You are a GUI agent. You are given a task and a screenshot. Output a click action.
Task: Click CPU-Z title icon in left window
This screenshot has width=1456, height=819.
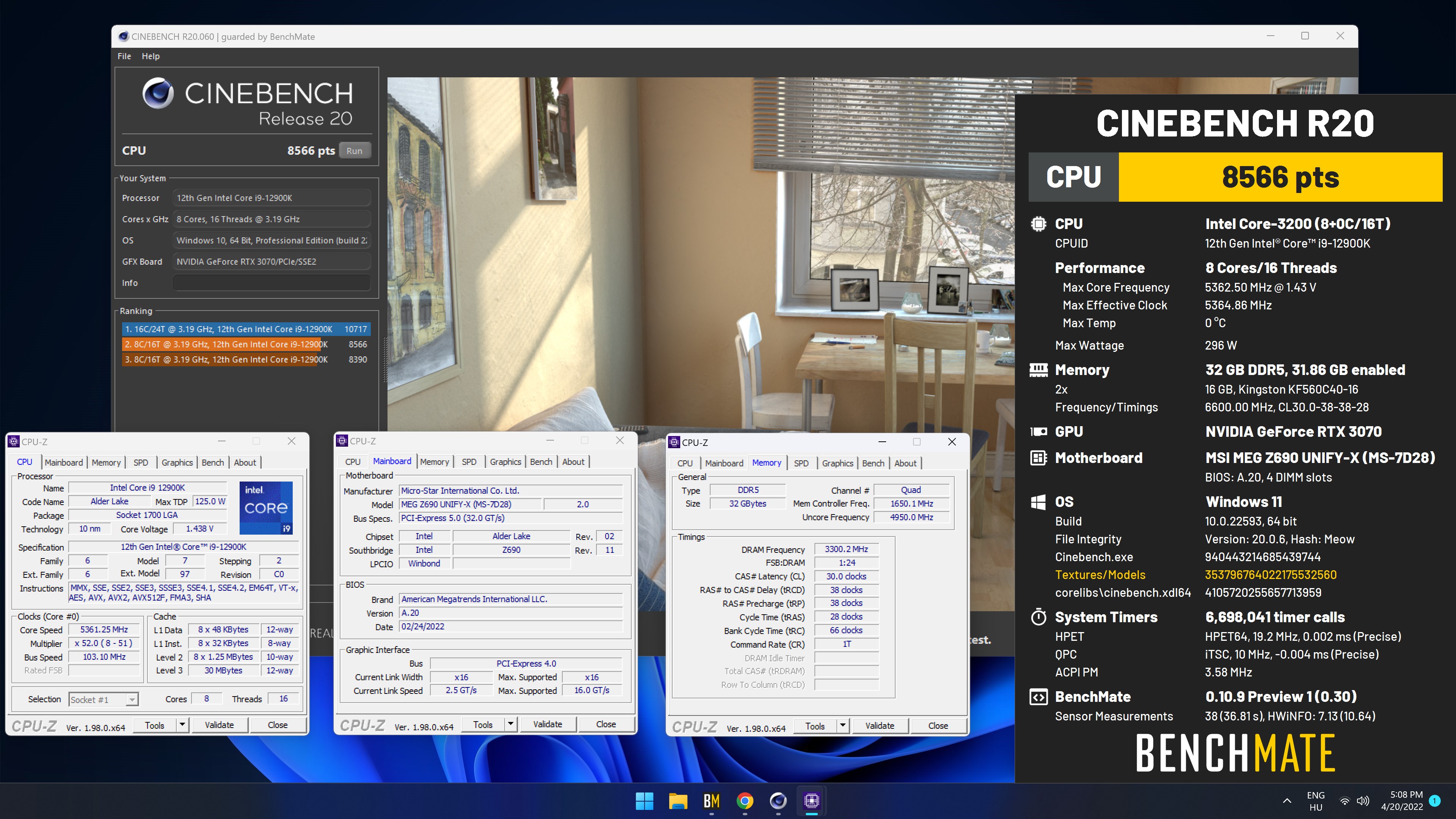[14, 441]
